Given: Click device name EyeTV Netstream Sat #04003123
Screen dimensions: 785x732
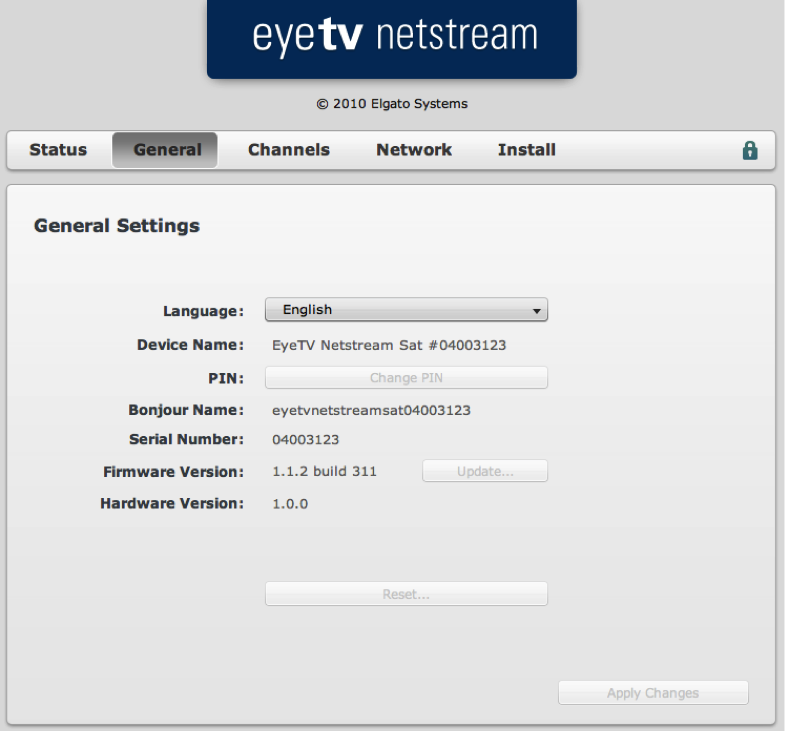Looking at the screenshot, I should (x=389, y=345).
